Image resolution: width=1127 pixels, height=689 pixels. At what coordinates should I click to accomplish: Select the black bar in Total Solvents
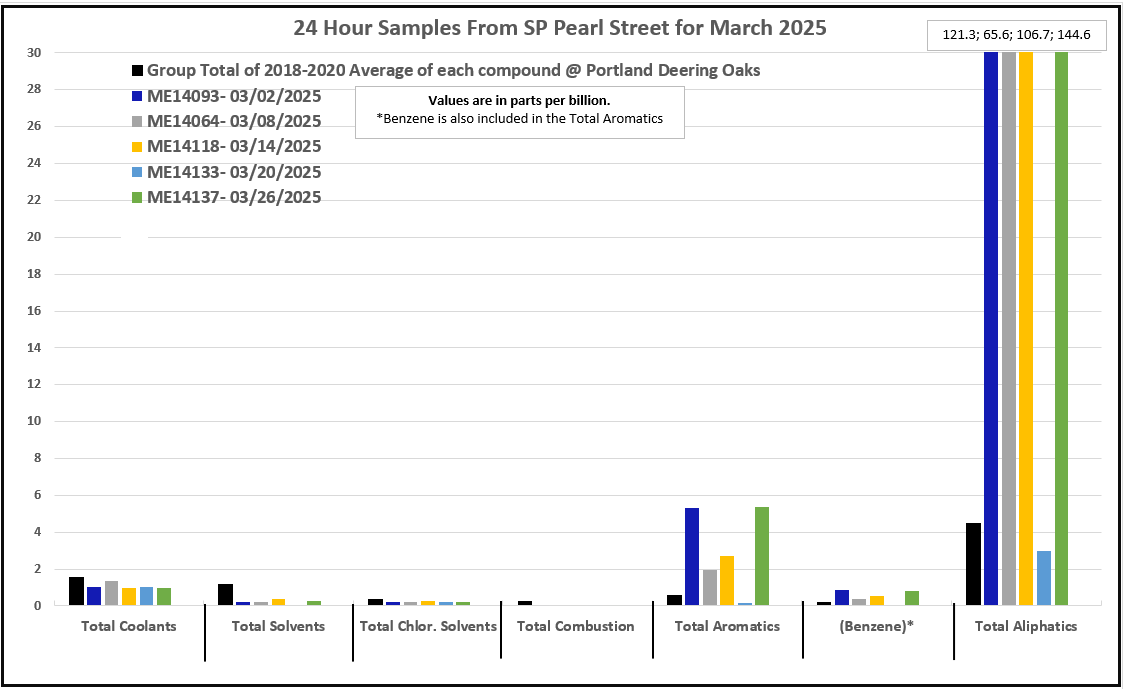(x=225, y=594)
